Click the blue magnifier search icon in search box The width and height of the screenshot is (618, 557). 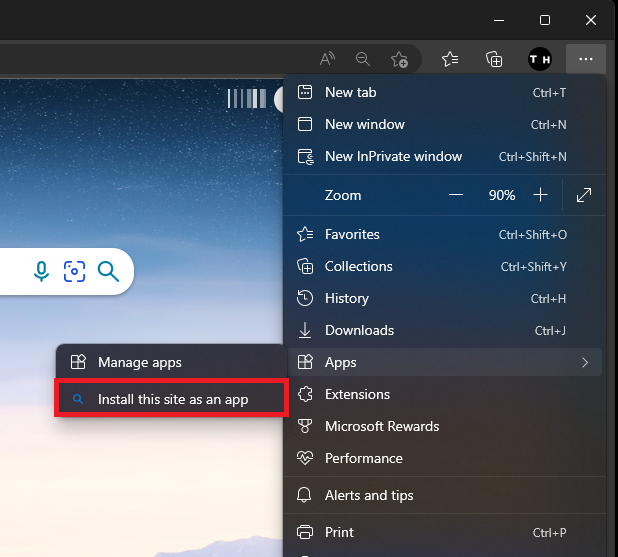coord(108,271)
